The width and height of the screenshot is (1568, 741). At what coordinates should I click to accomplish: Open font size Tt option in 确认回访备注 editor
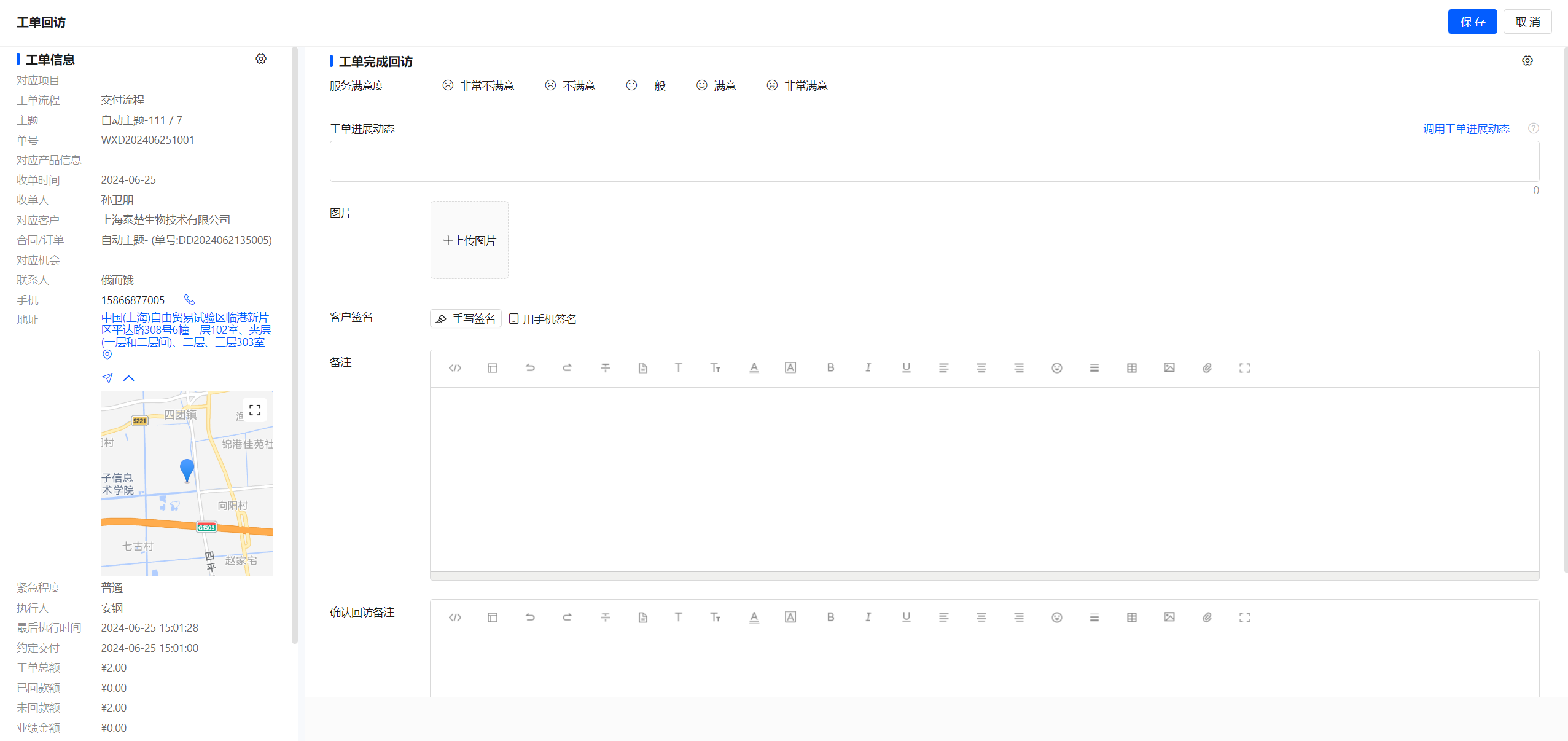click(x=716, y=617)
